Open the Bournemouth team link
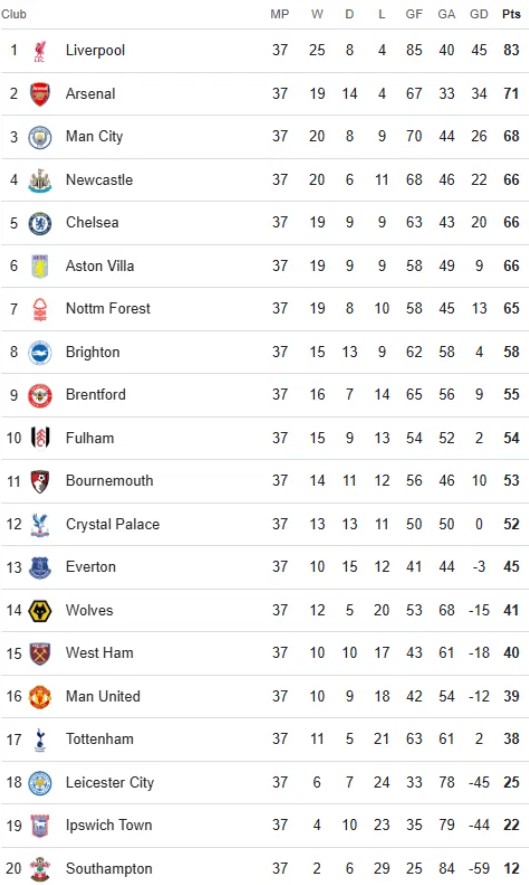529x885 pixels. (x=110, y=481)
